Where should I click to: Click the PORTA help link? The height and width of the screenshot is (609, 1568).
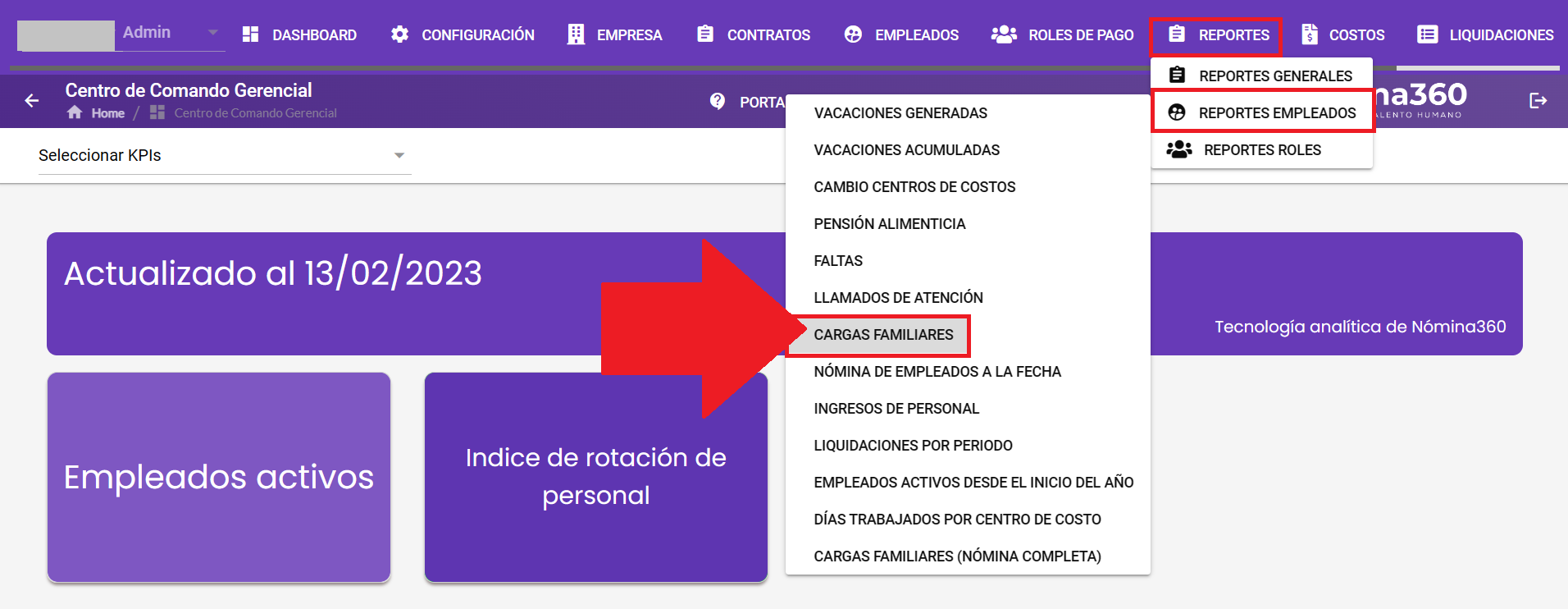[762, 102]
